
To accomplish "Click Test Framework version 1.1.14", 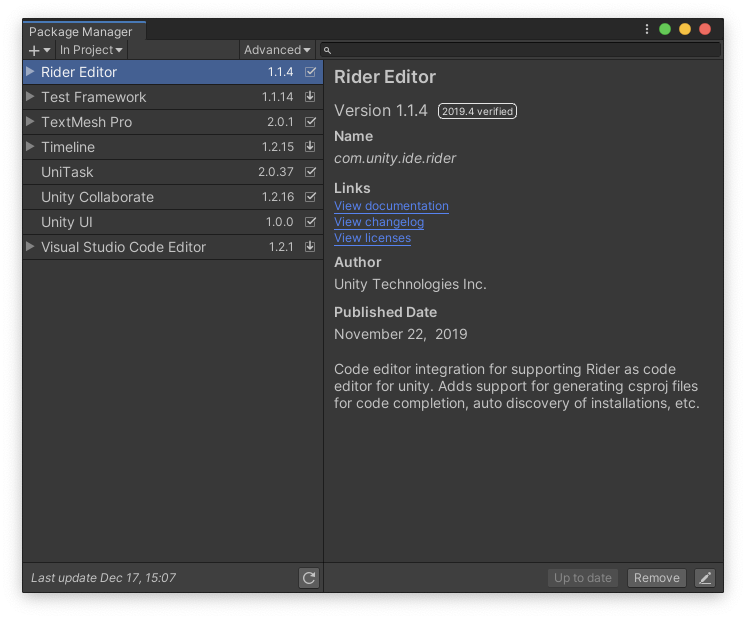I will (277, 97).
